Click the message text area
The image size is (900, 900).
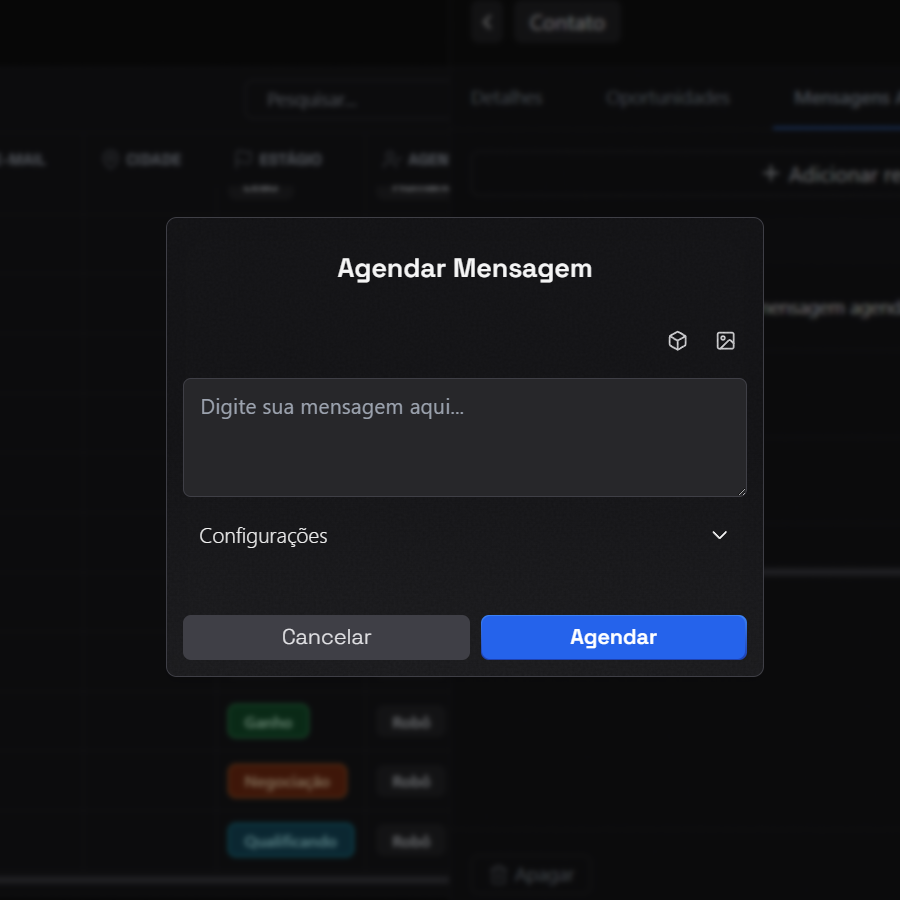point(464,437)
